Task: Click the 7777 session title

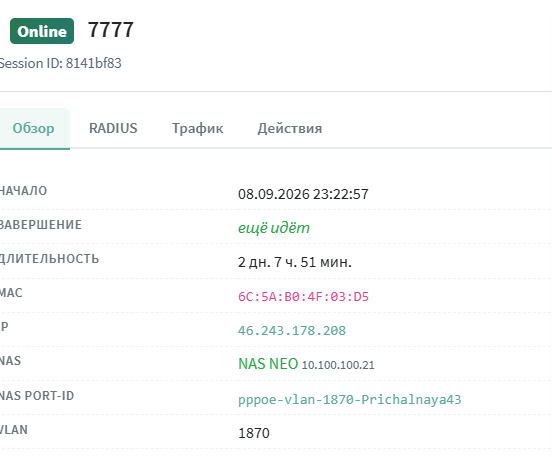Action: pyautogui.click(x=111, y=30)
